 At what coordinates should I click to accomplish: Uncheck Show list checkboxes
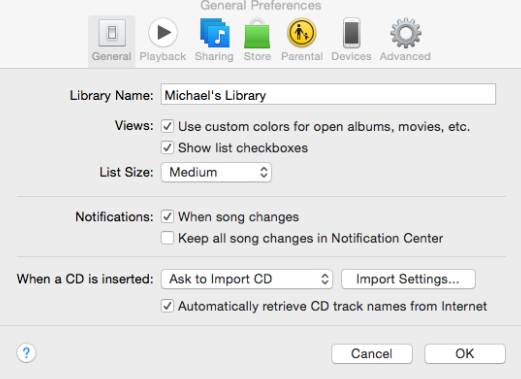pyautogui.click(x=167, y=148)
